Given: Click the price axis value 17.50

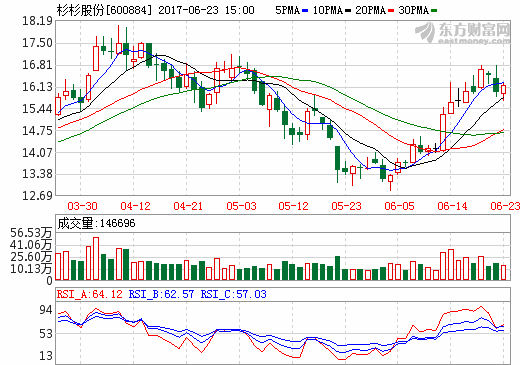Looking at the screenshot, I should 37,43.
